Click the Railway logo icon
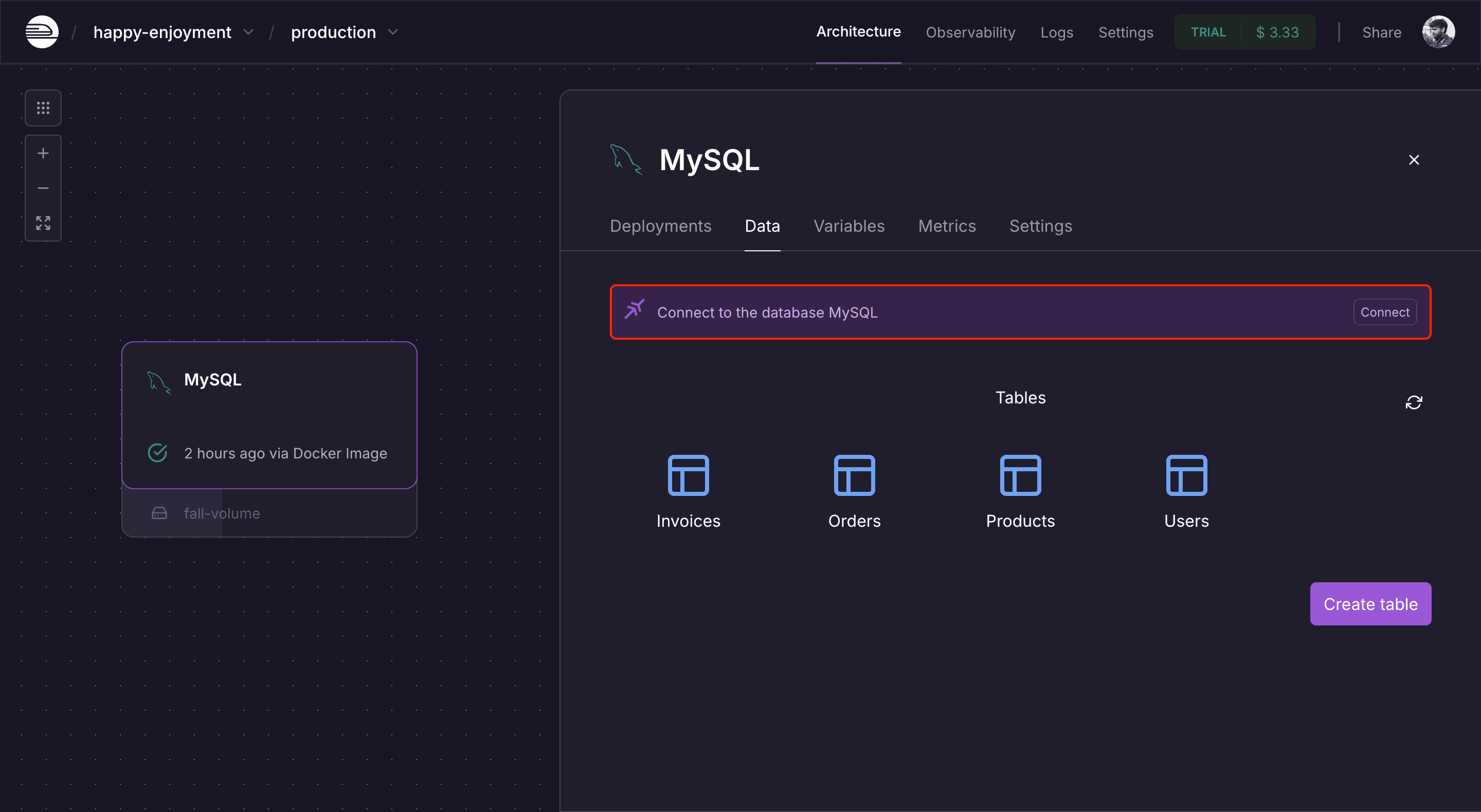1481x812 pixels. point(42,32)
